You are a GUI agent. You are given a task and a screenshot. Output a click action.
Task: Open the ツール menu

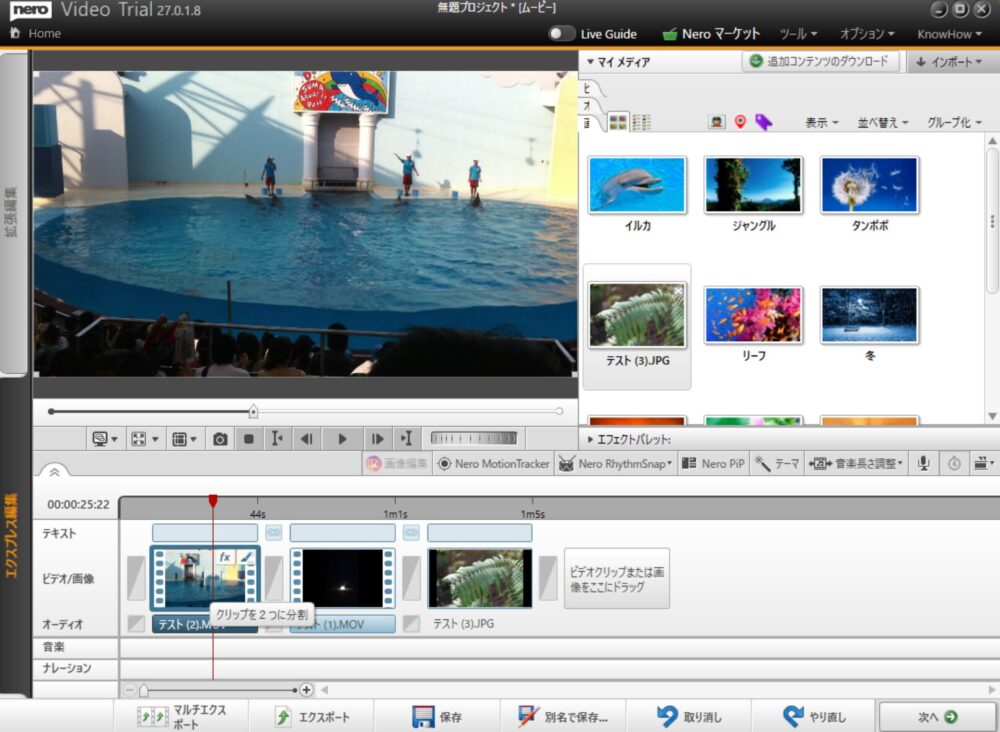(798, 34)
